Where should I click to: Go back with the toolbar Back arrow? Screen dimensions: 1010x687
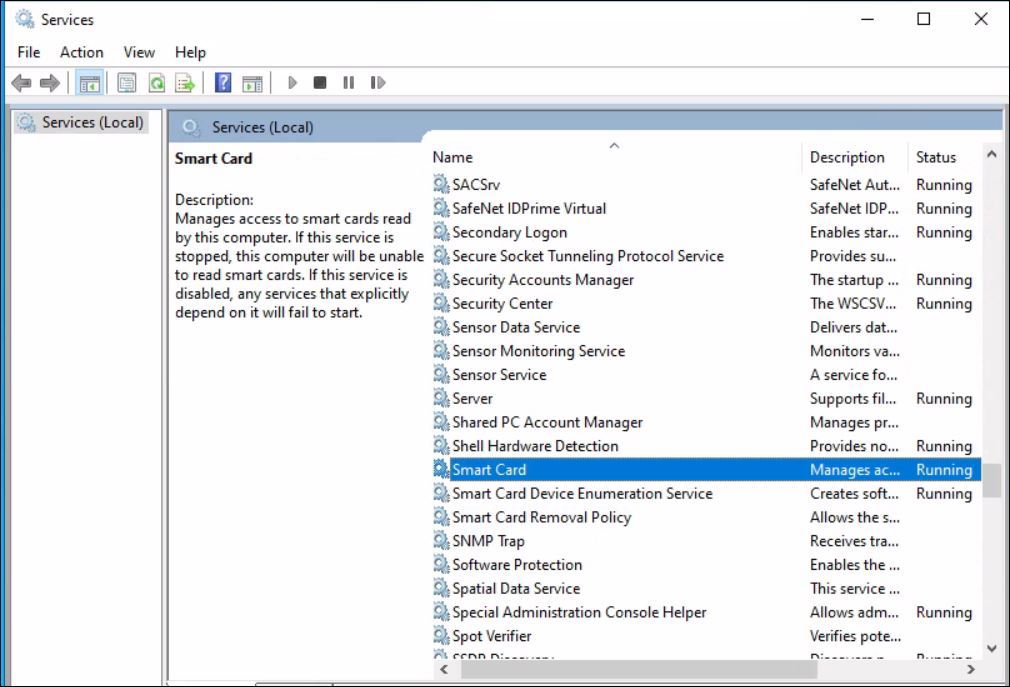(21, 83)
